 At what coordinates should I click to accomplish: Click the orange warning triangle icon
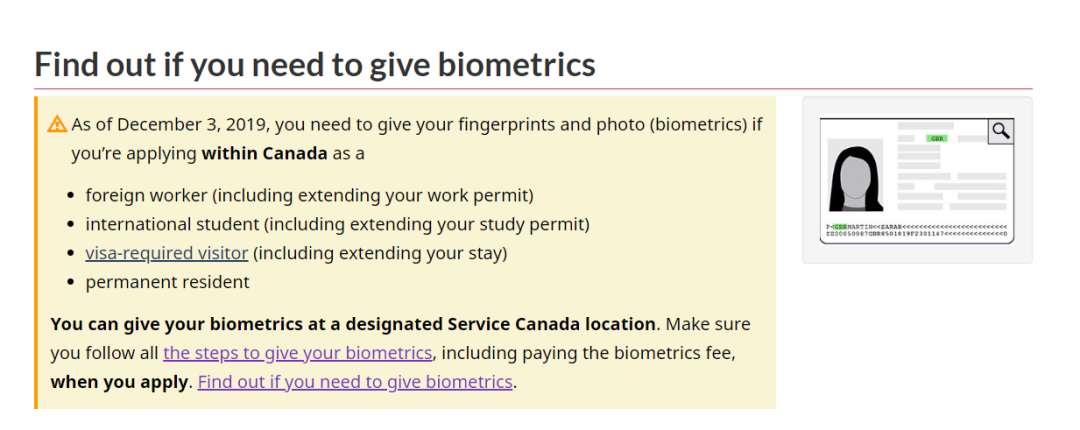(x=57, y=125)
